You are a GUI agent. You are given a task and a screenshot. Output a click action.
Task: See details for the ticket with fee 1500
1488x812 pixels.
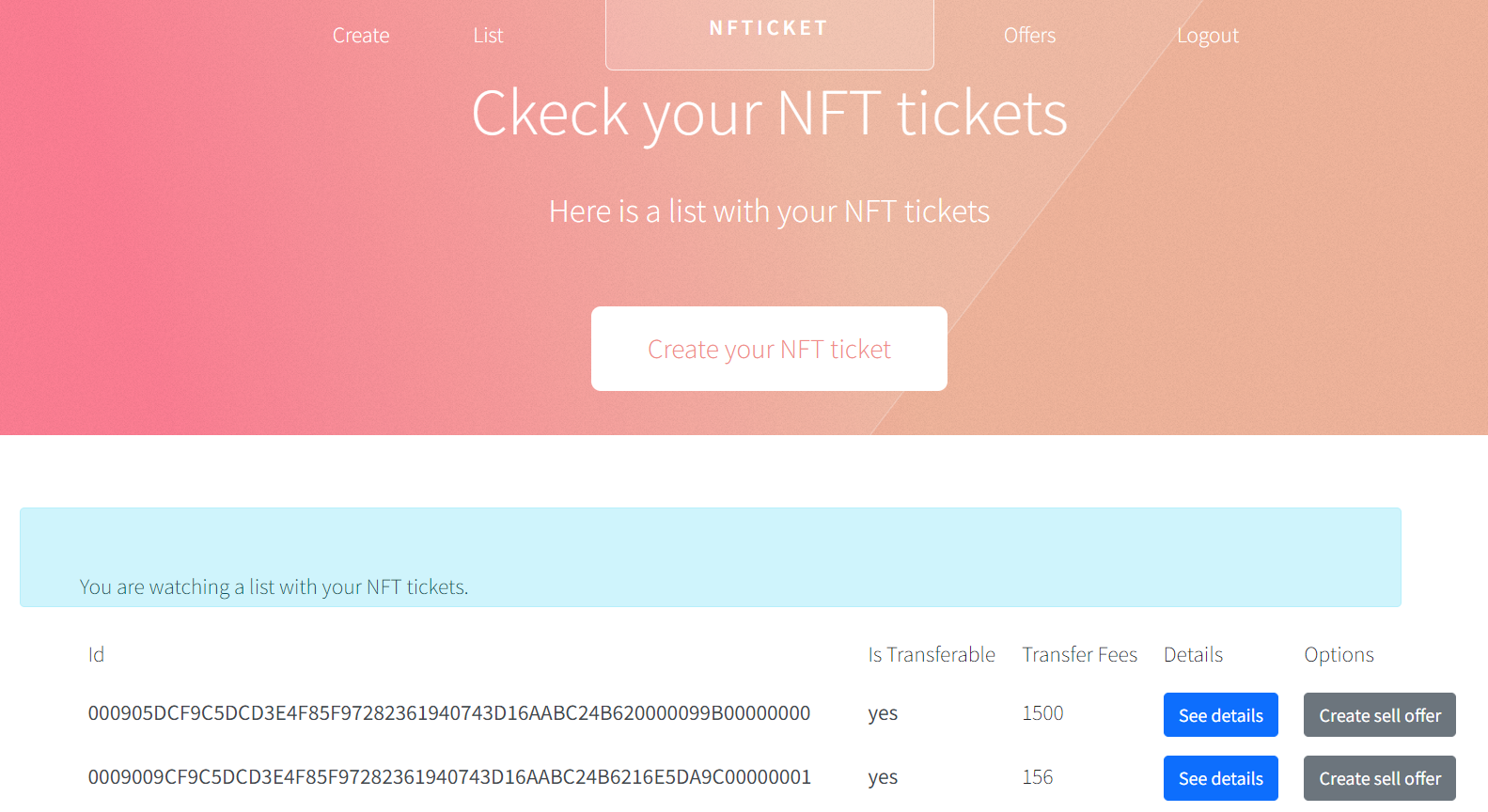1220,715
